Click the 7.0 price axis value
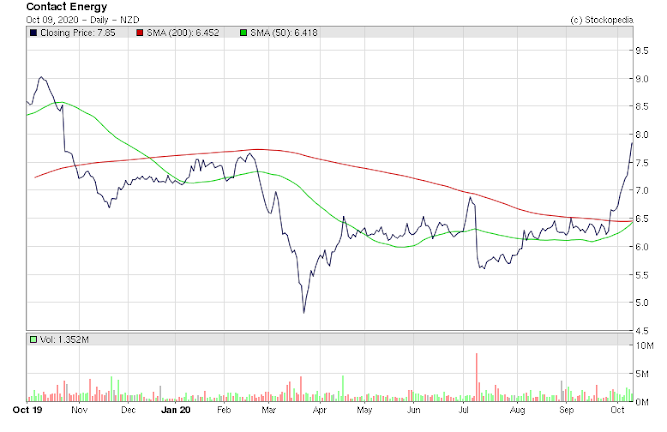The width and height of the screenshot is (667, 432). pyautogui.click(x=642, y=190)
